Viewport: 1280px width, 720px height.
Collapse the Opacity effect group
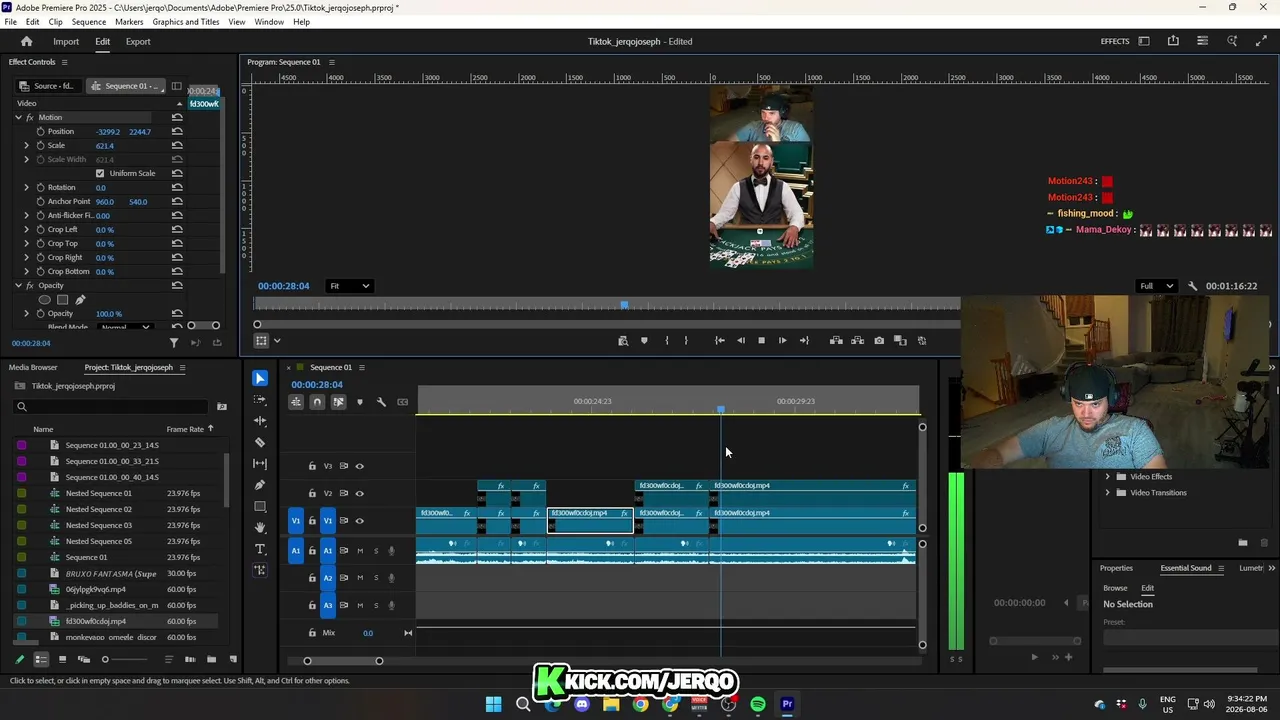(18, 285)
